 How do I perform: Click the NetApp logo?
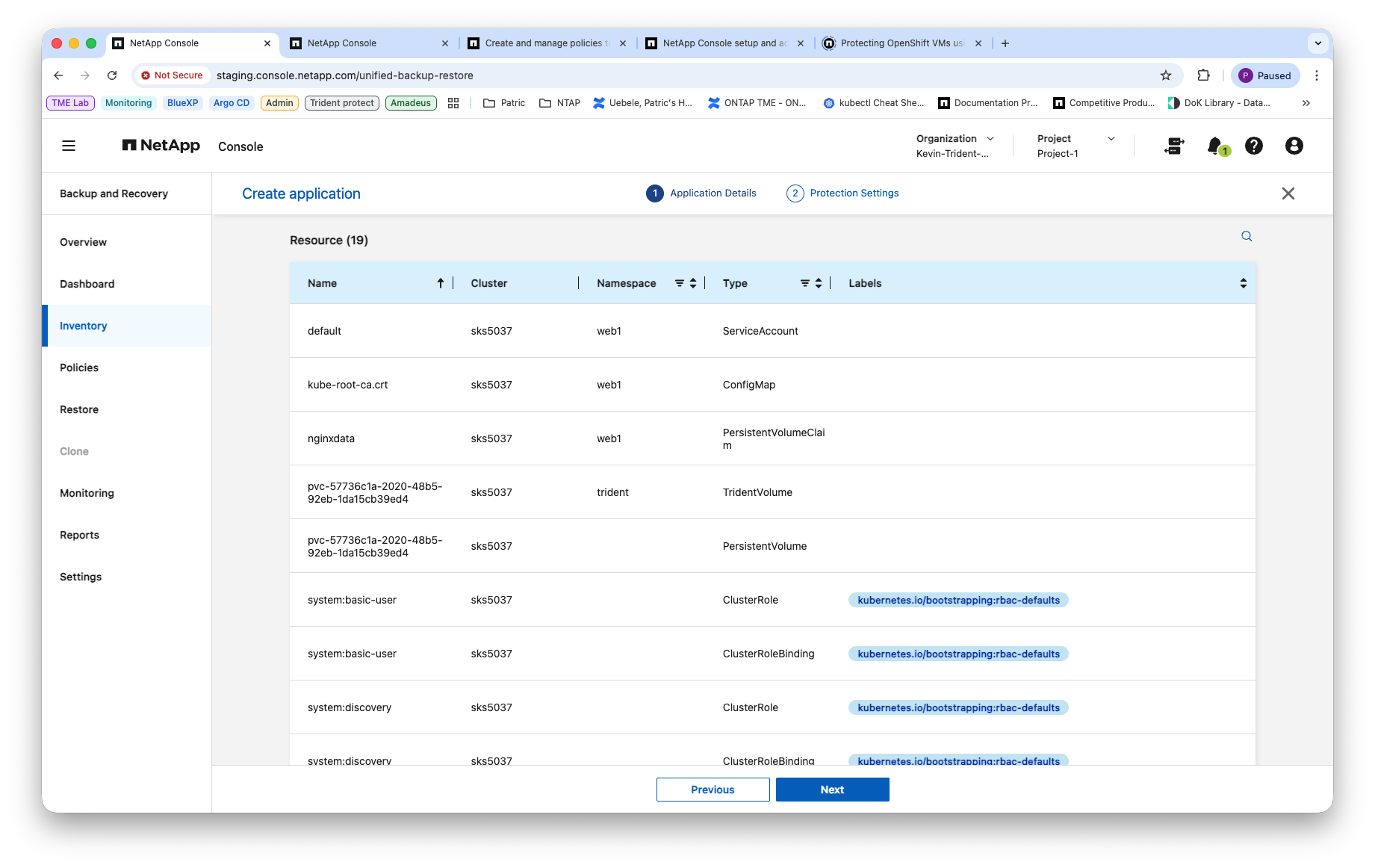161,146
